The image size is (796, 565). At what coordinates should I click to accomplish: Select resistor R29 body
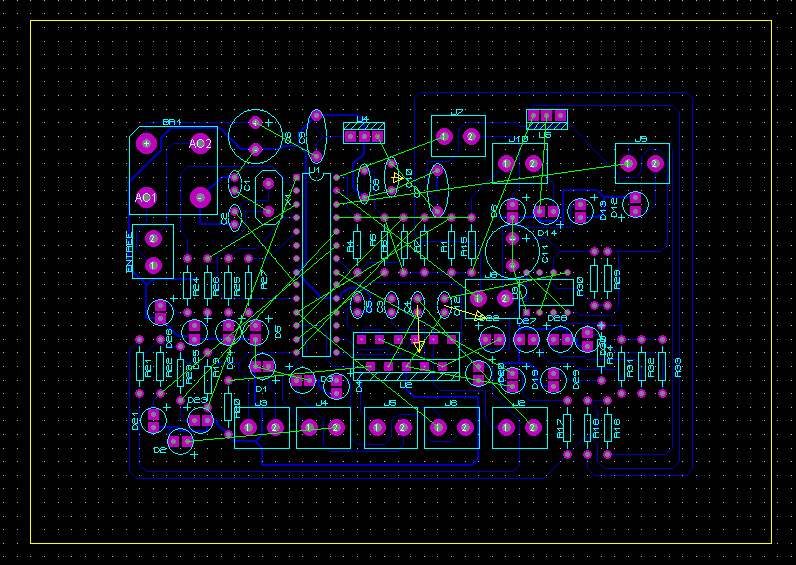click(608, 279)
